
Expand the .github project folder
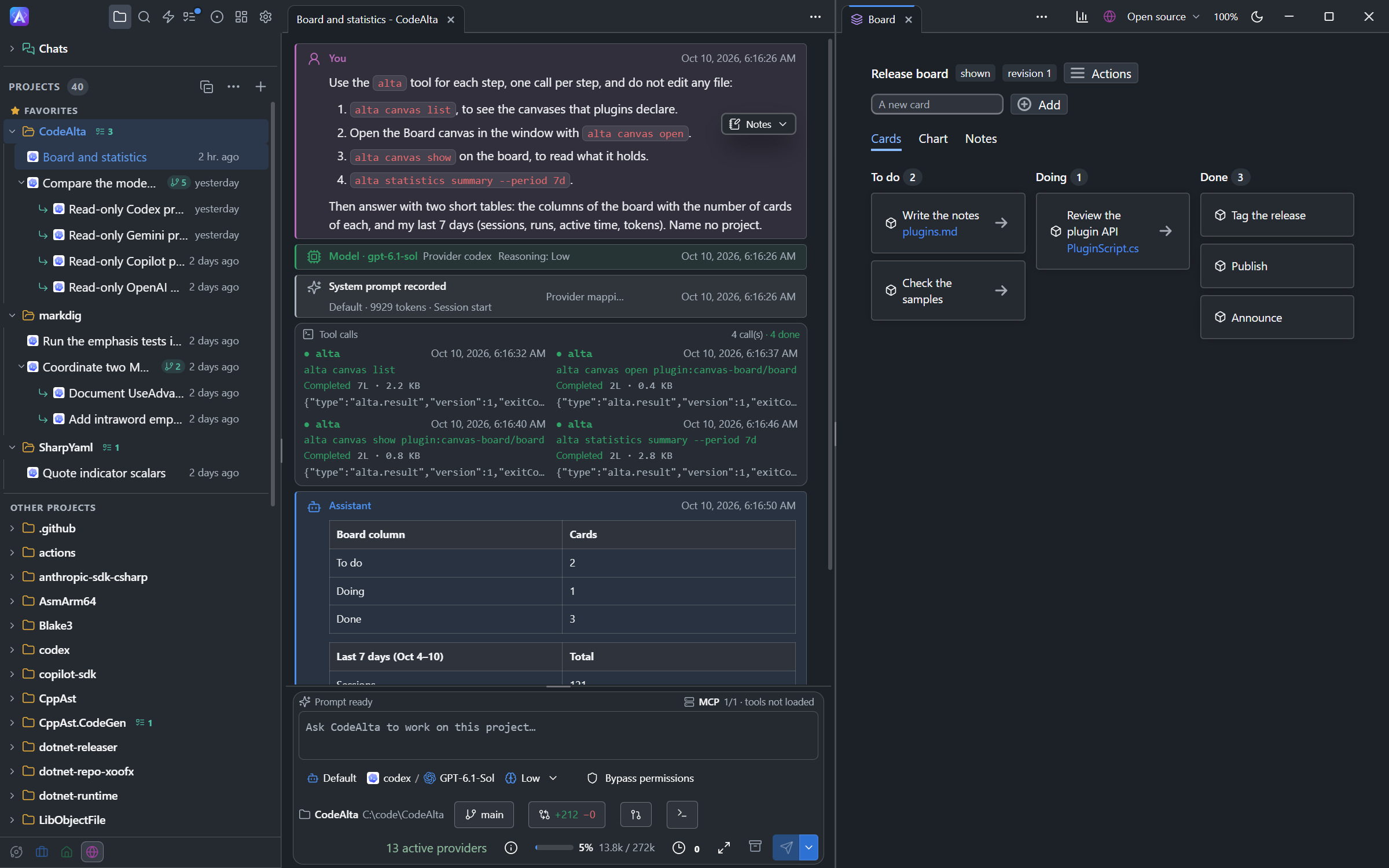click(12, 528)
